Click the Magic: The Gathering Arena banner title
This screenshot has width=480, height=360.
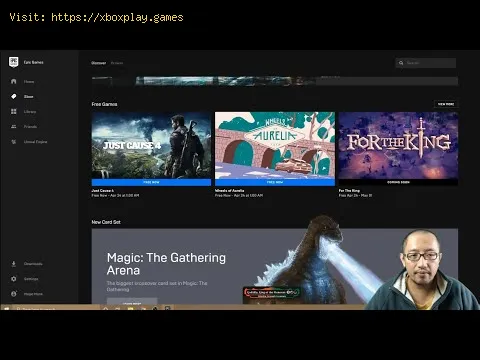click(x=166, y=264)
